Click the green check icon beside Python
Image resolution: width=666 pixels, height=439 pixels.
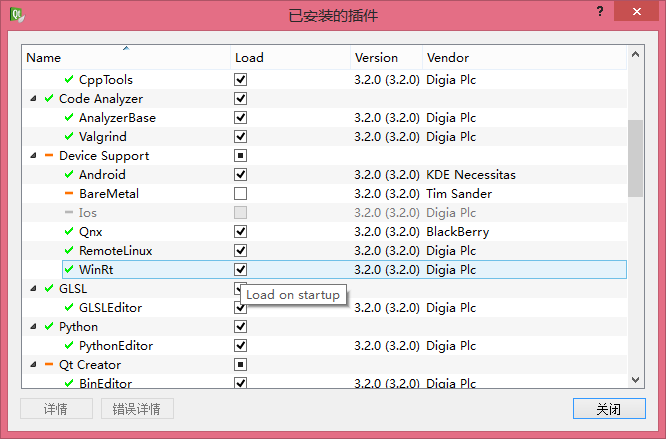(x=49, y=326)
